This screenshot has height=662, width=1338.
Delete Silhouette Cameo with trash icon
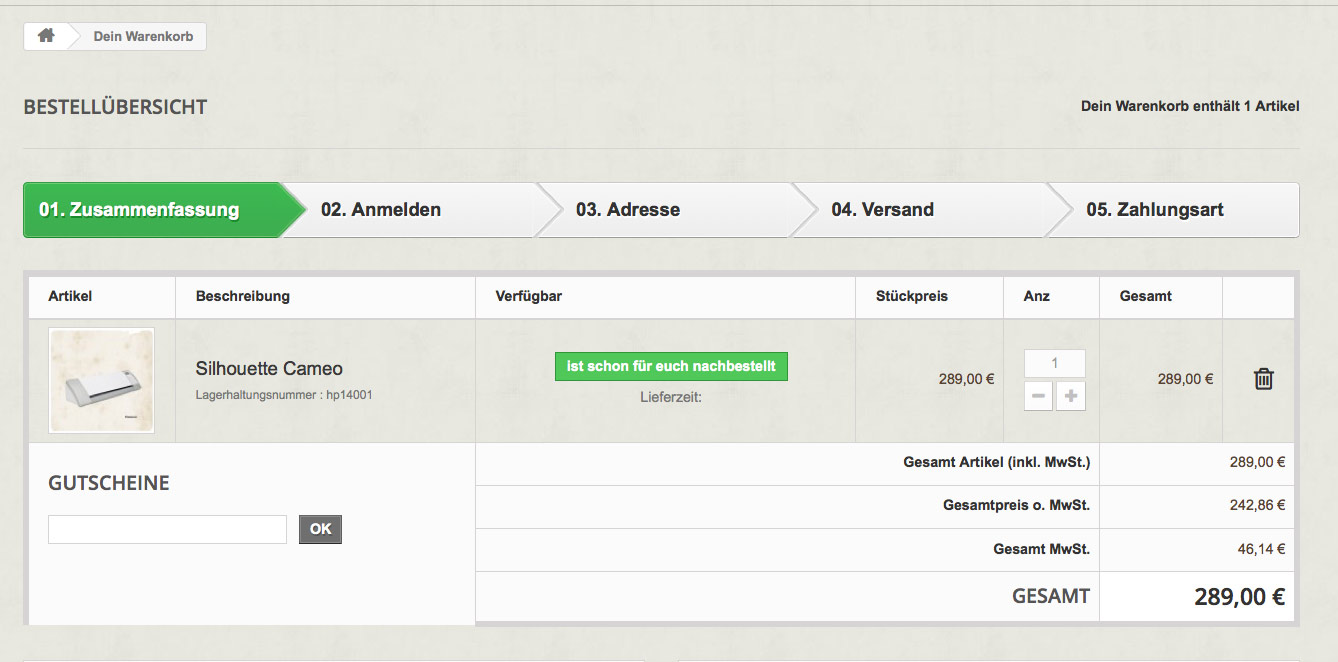[1264, 379]
